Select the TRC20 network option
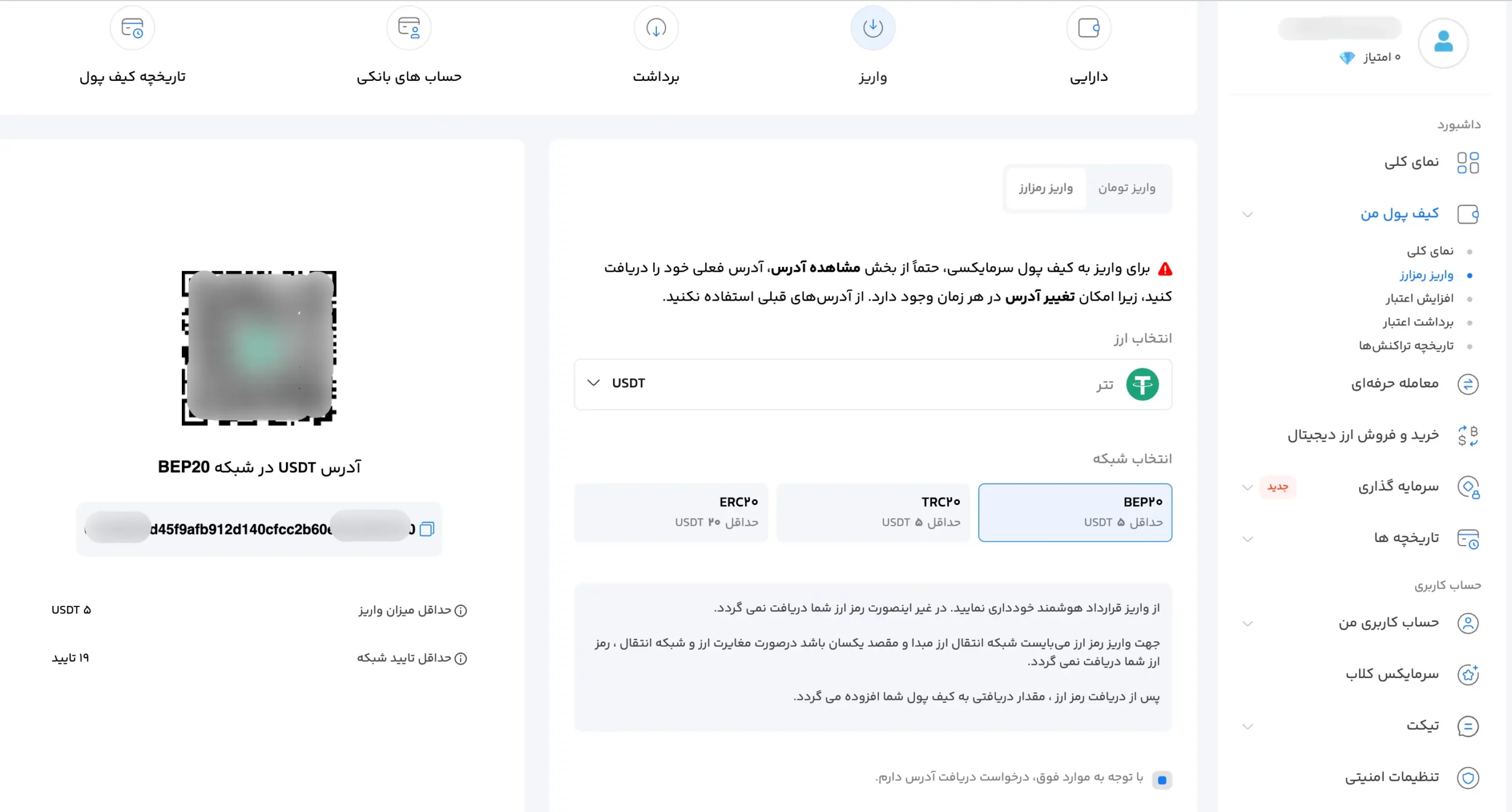 (x=872, y=512)
